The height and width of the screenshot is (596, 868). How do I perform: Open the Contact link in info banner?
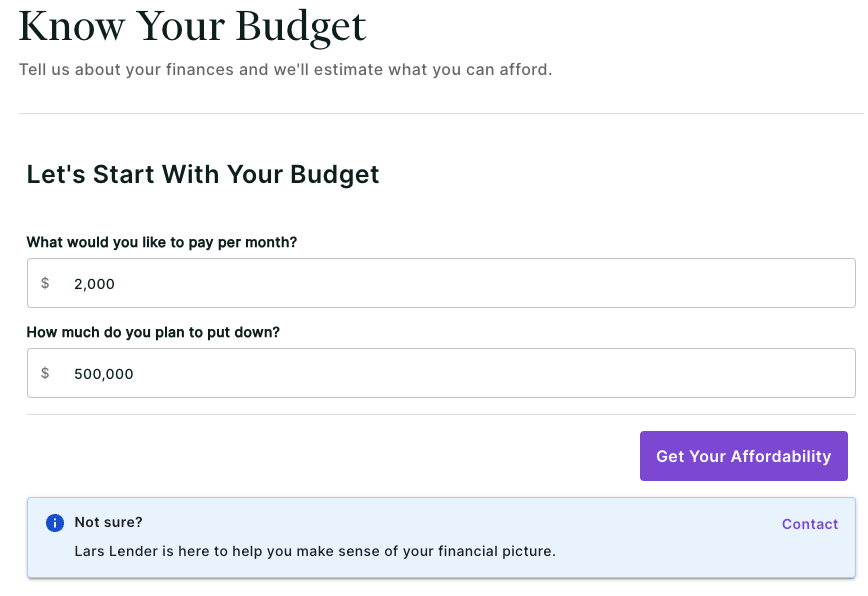pyautogui.click(x=810, y=524)
